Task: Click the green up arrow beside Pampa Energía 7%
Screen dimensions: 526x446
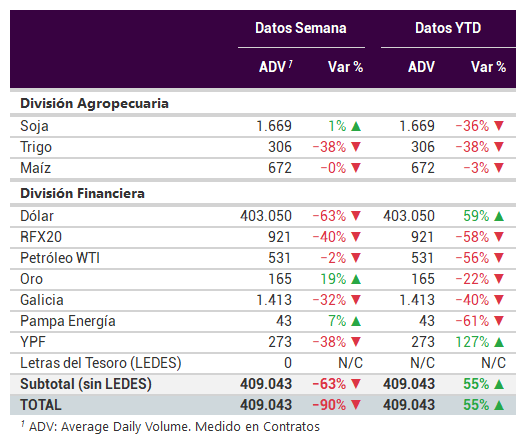Action: (x=356, y=321)
